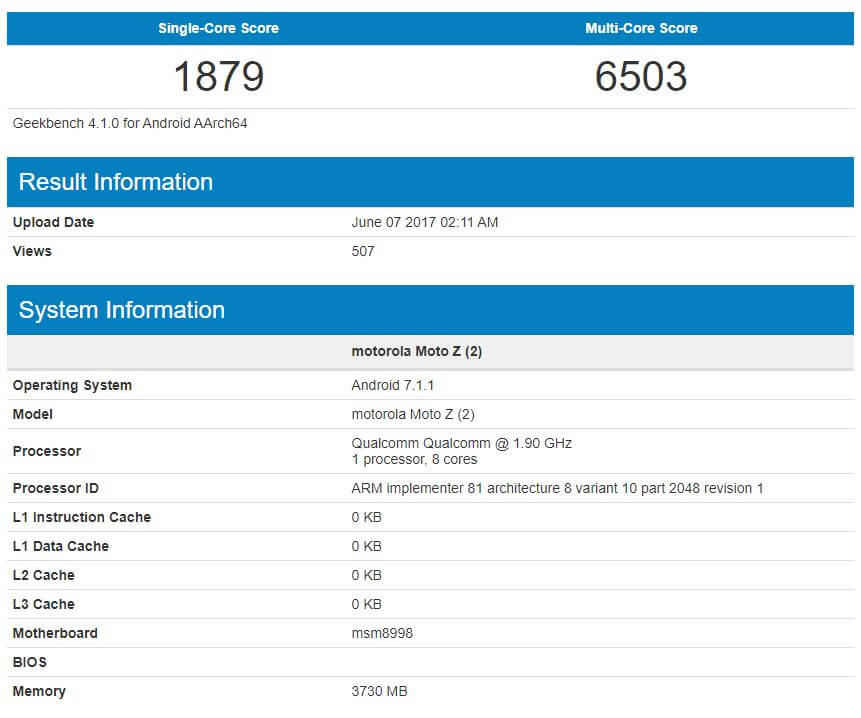The height and width of the screenshot is (718, 861).
Task: Click the L1 Instruction Cache label
Action: 82,517
